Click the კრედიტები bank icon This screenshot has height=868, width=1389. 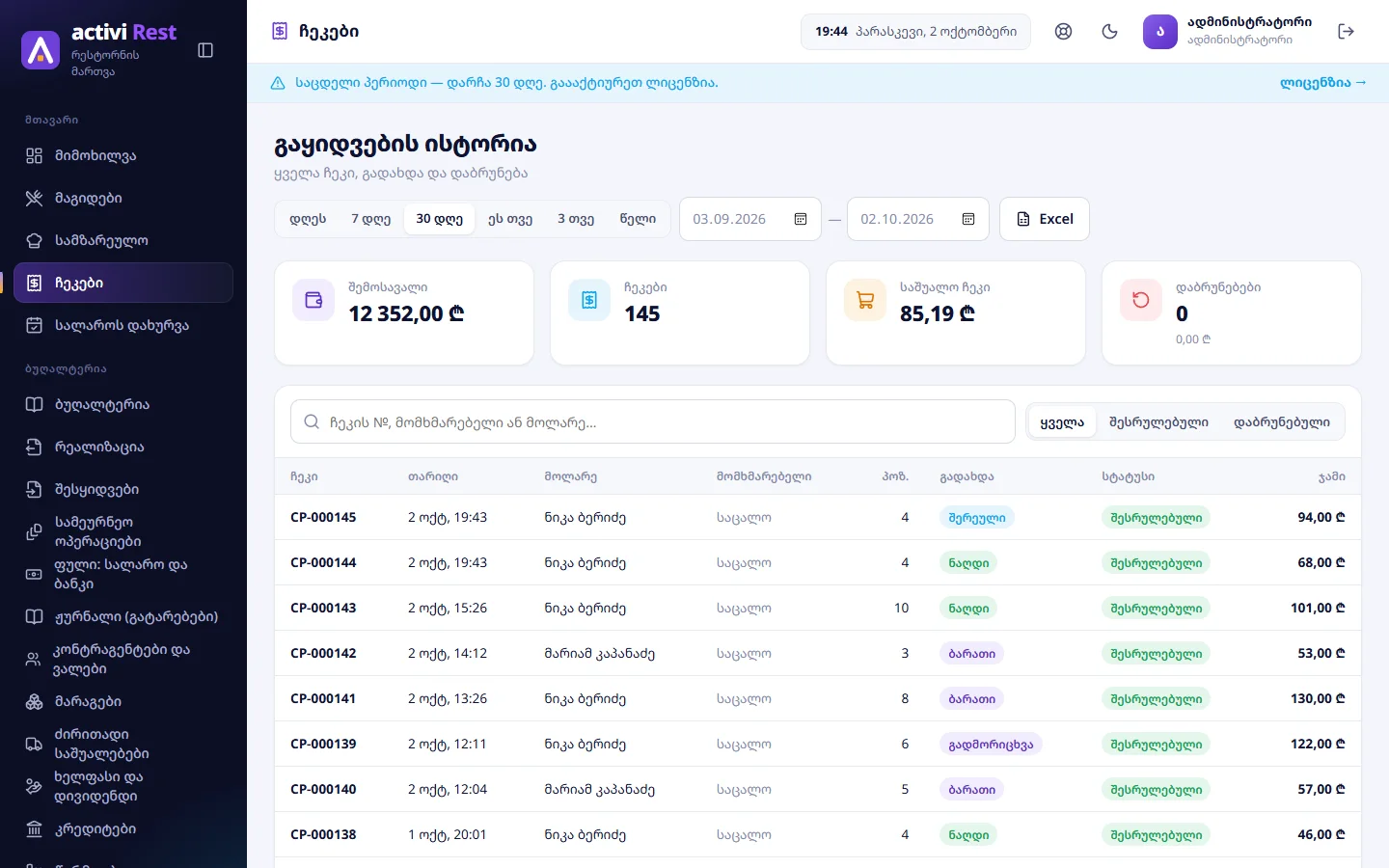(35, 828)
